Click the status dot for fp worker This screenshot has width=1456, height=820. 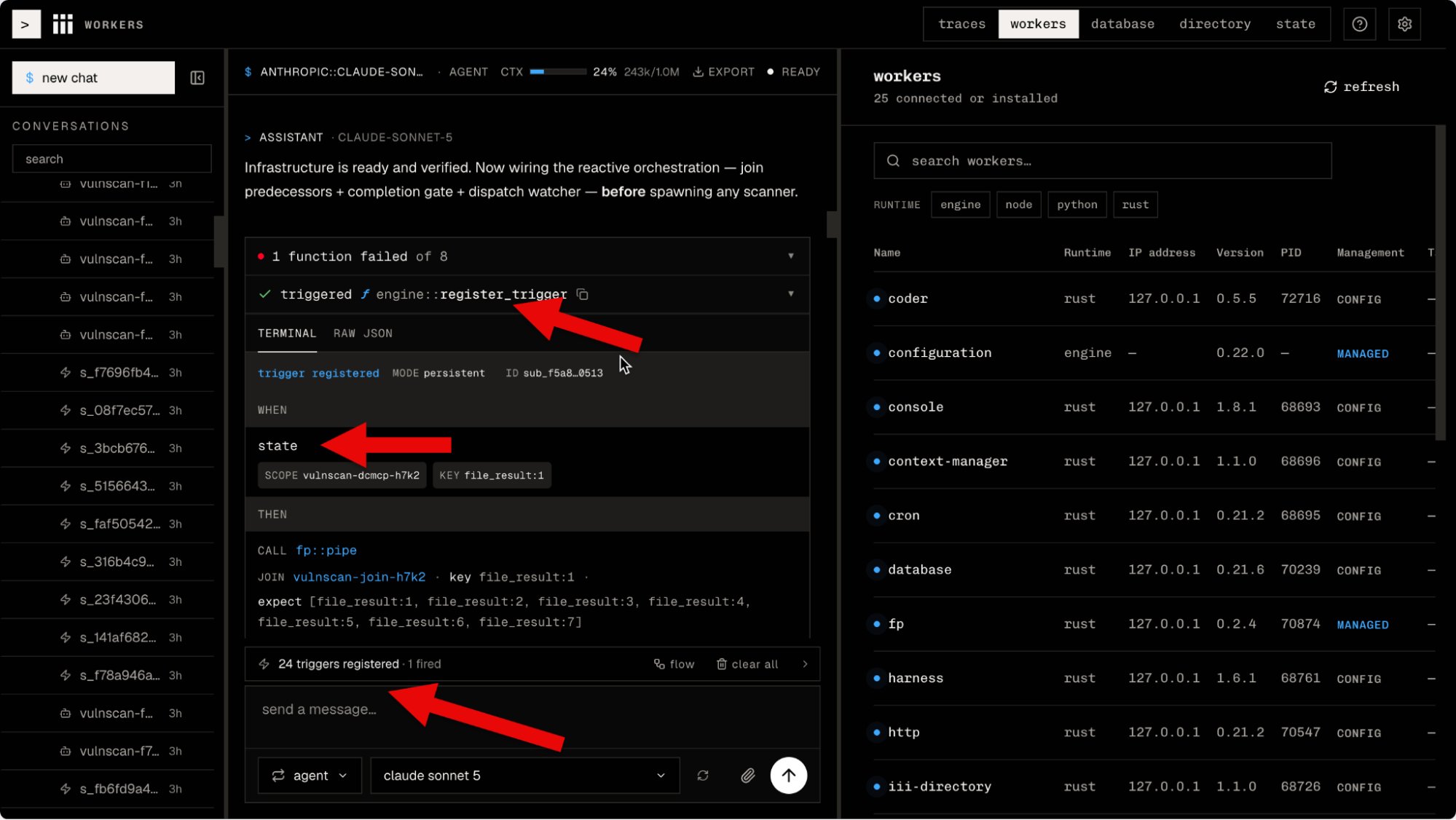pos(877,624)
